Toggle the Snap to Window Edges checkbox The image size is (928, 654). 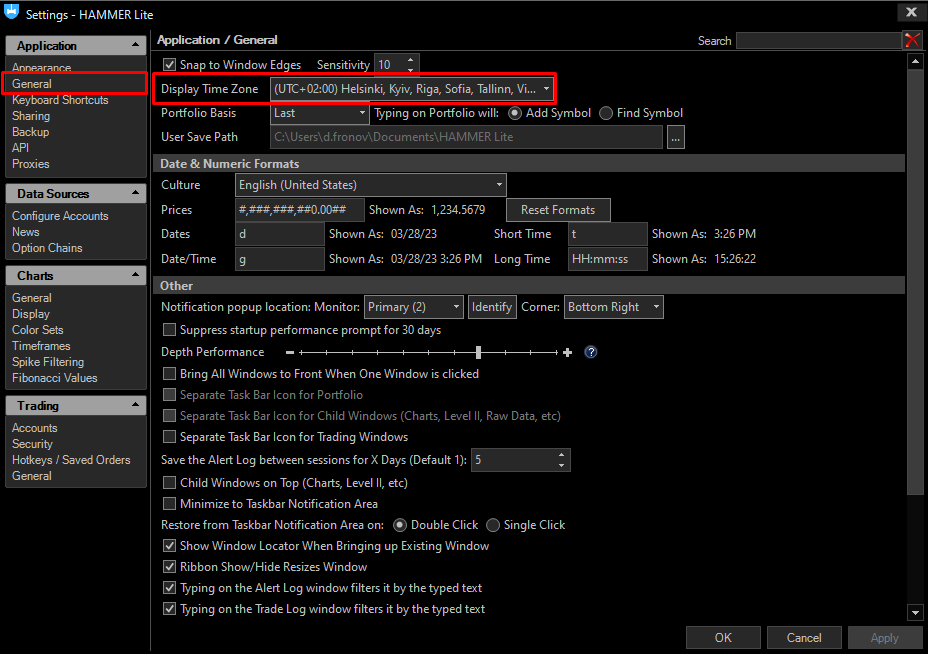tap(169, 65)
